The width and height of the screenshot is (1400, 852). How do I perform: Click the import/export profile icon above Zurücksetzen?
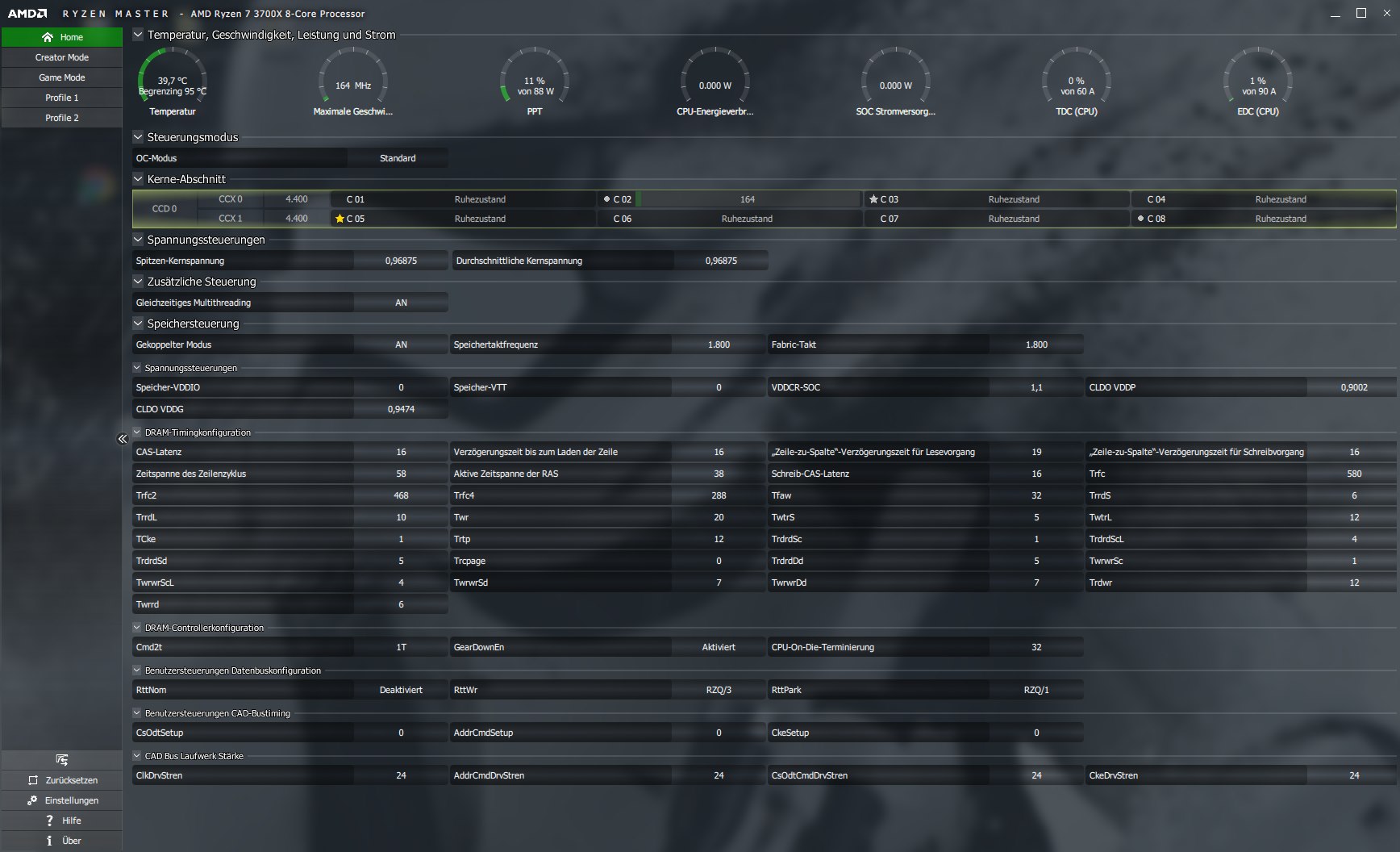(62, 760)
